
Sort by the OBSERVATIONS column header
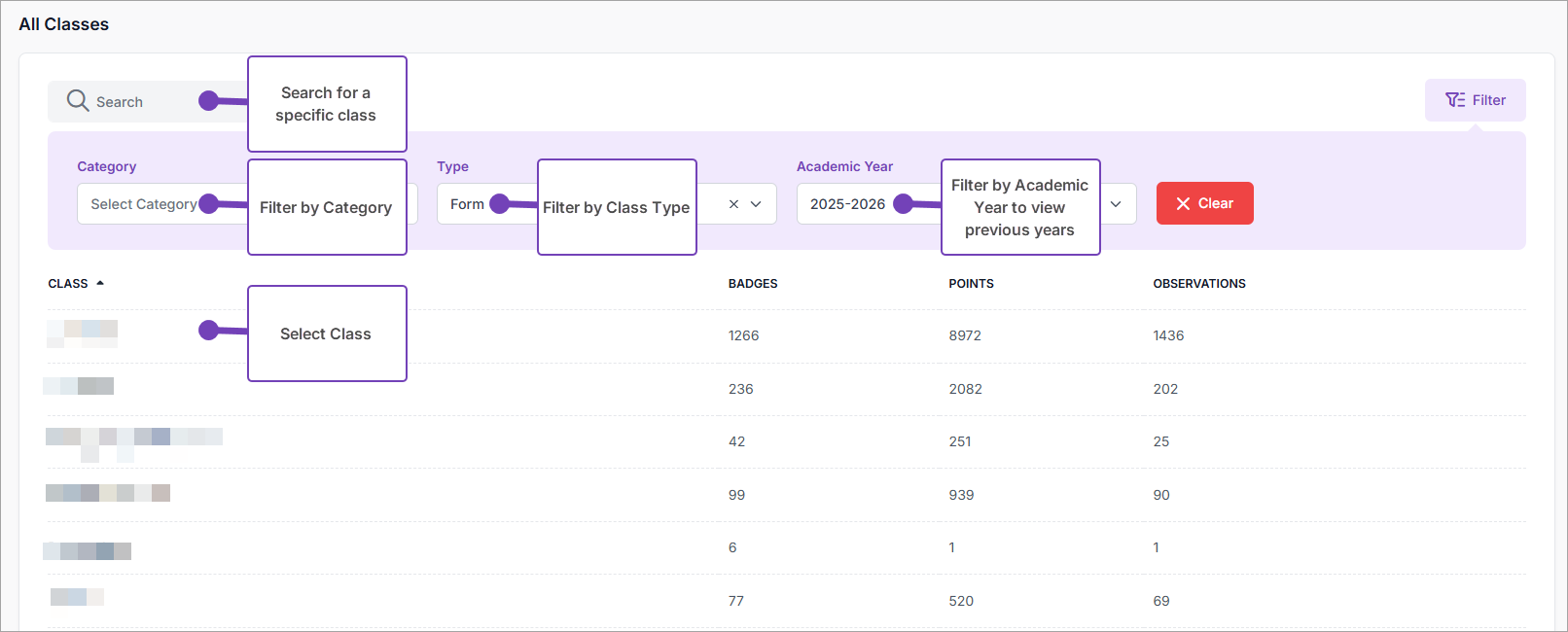tap(1198, 284)
